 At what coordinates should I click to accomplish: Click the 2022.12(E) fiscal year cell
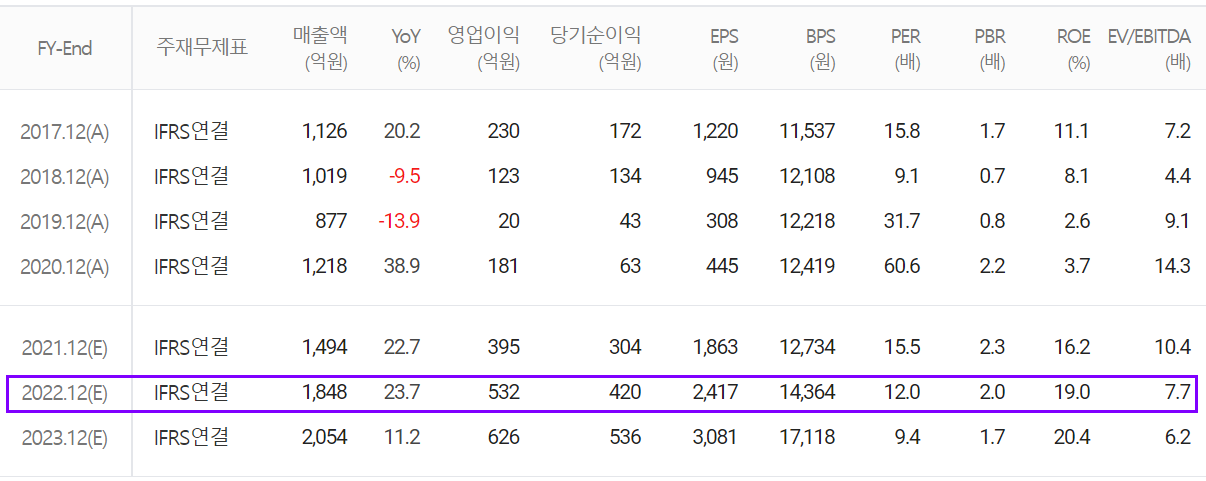[65, 393]
